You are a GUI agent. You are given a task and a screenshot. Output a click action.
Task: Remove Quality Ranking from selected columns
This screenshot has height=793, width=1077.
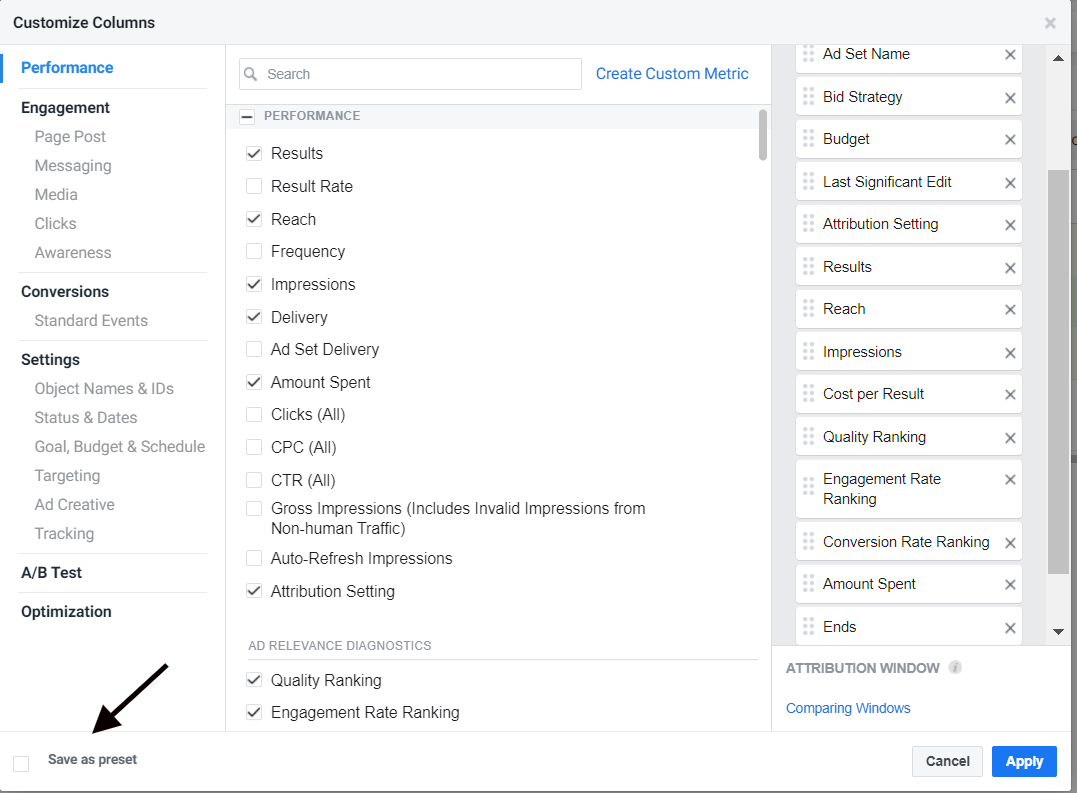click(x=1010, y=436)
